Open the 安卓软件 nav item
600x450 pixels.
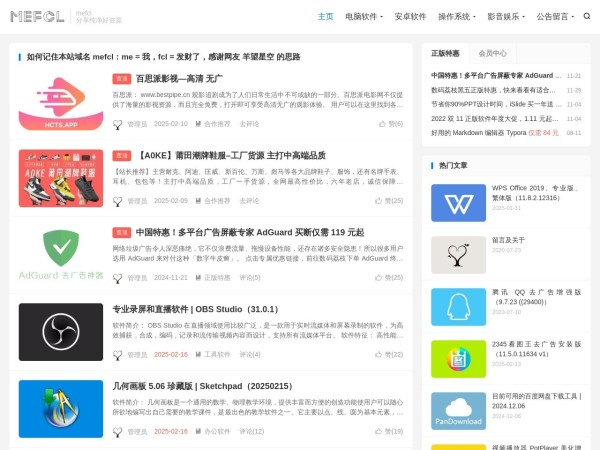(x=410, y=17)
